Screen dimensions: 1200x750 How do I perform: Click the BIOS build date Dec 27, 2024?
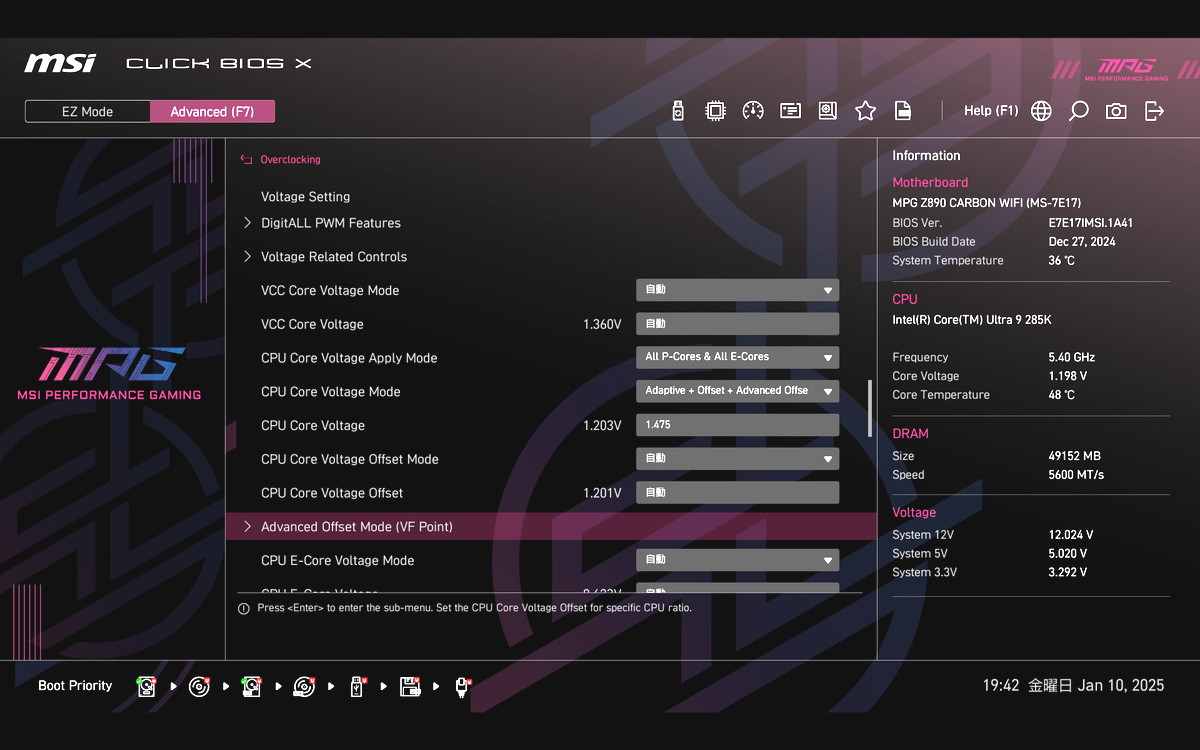coord(1082,242)
